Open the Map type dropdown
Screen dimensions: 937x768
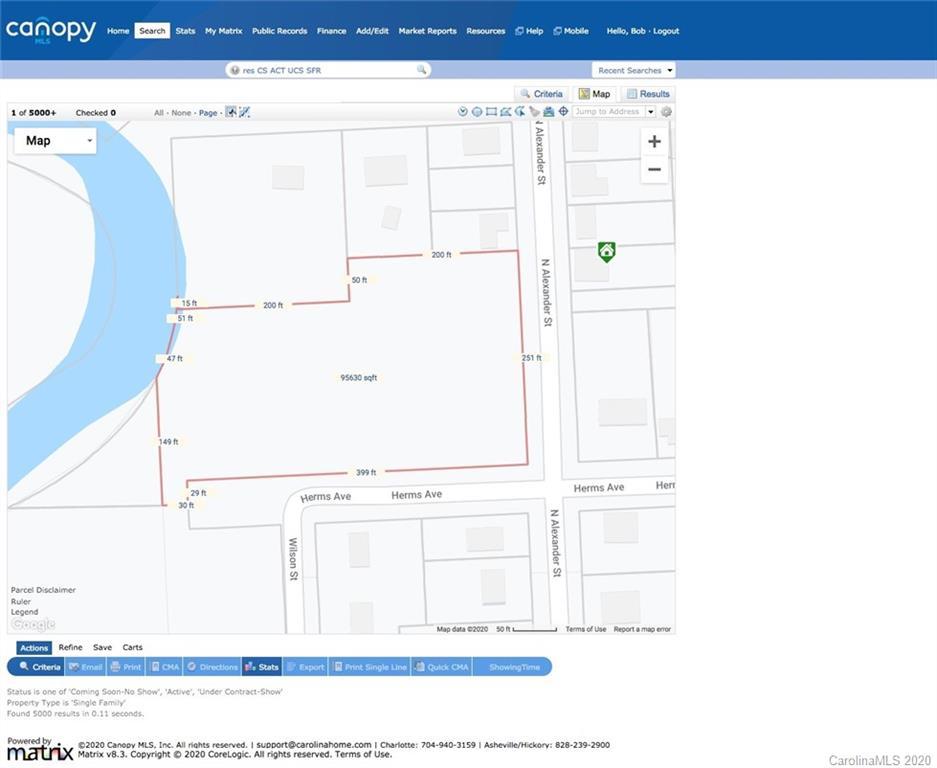coord(55,141)
